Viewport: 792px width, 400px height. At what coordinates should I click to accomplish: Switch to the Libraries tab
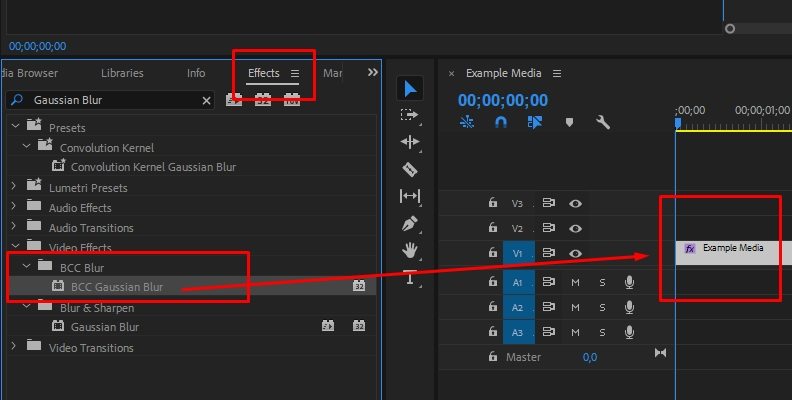pyautogui.click(x=122, y=73)
